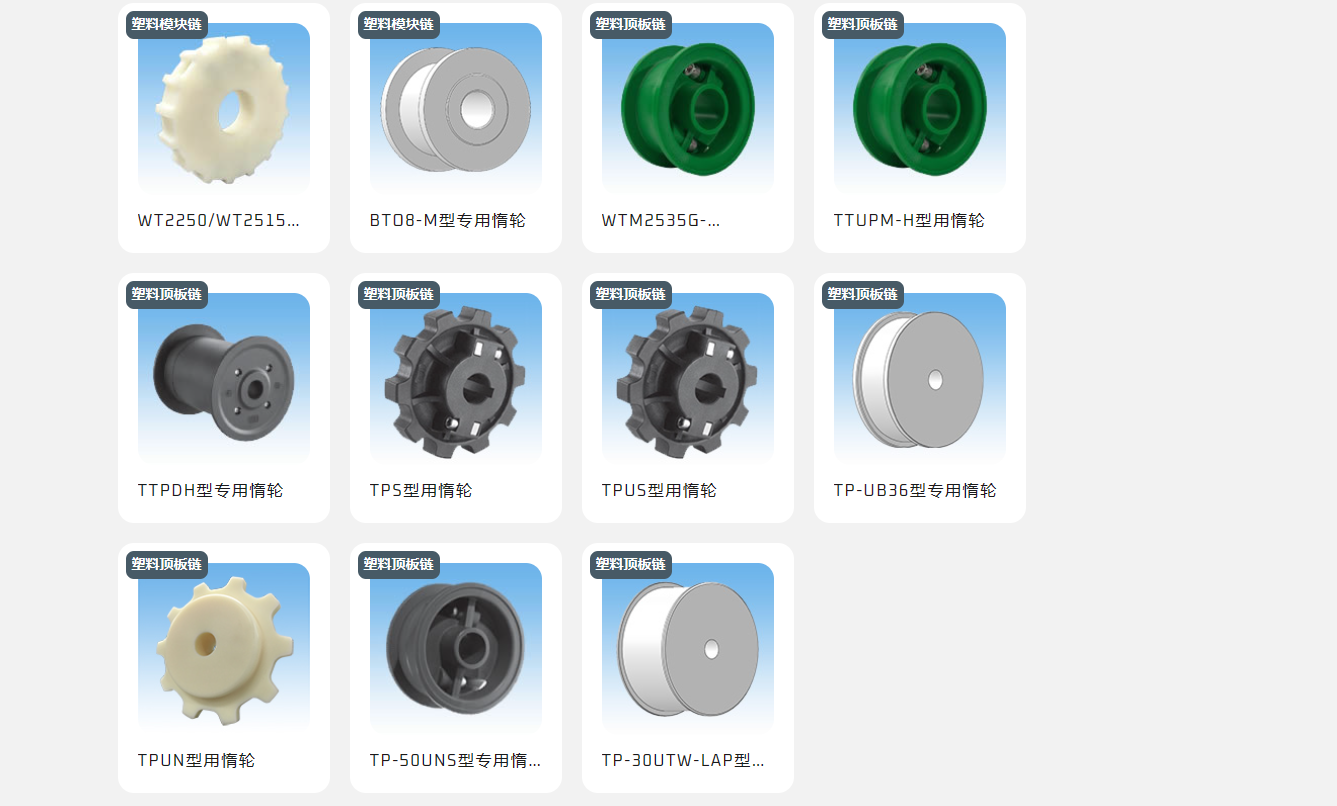Screen dimensions: 1337x806
Task: View the TTPDH型专用惰轮 black spool image
Action: click(x=224, y=379)
